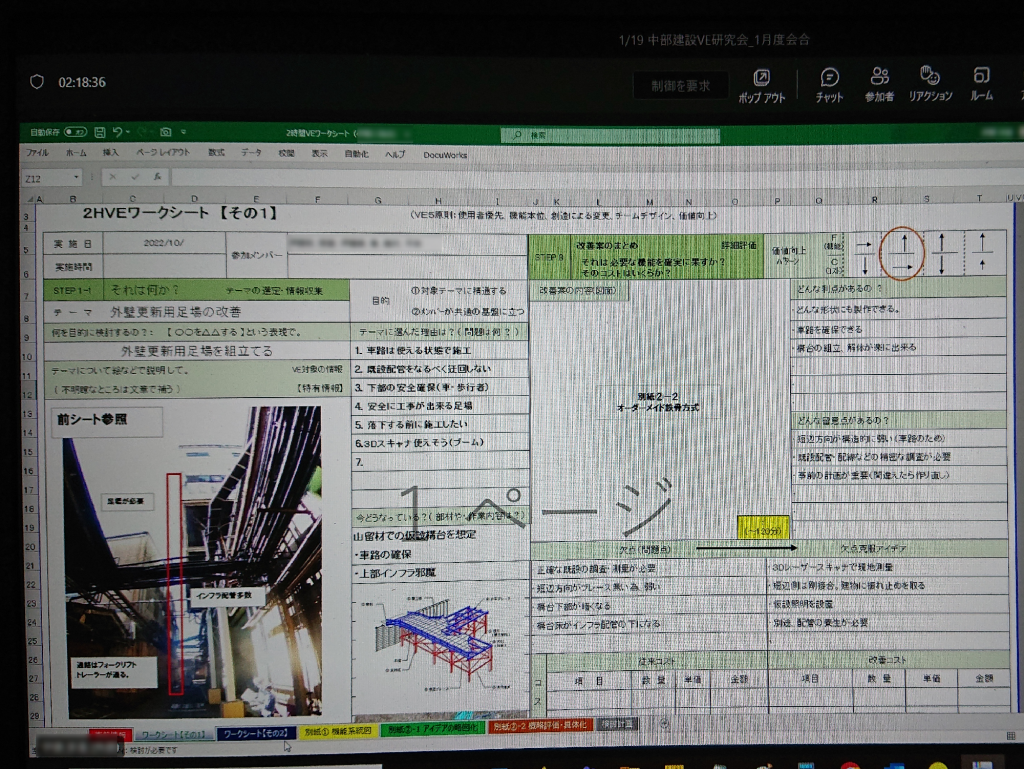The image size is (1024, 769).
Task: Open the 校閲 ribbon tab
Action: pos(287,153)
